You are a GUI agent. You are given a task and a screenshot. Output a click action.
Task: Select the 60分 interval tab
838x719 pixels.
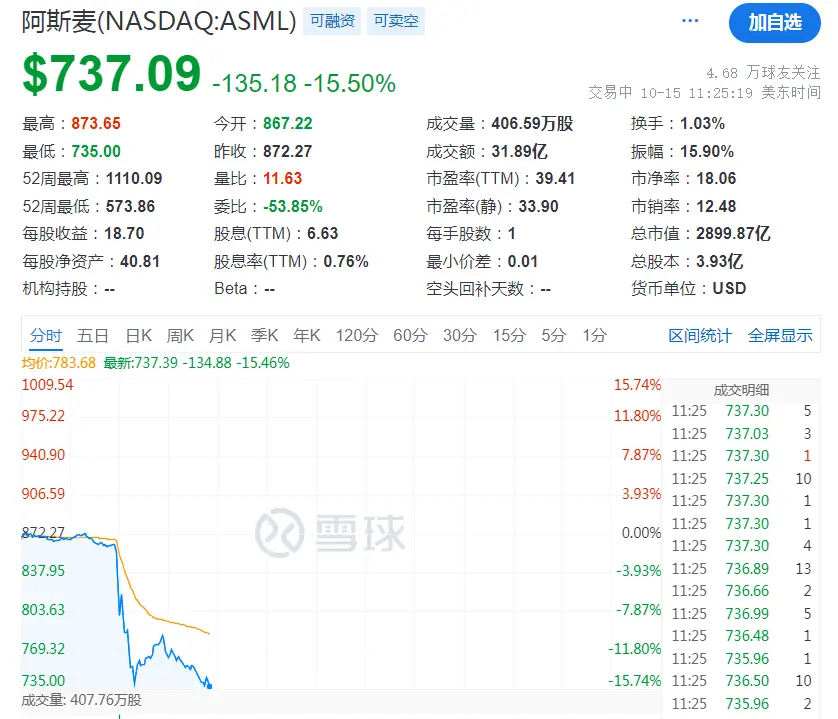click(x=410, y=335)
